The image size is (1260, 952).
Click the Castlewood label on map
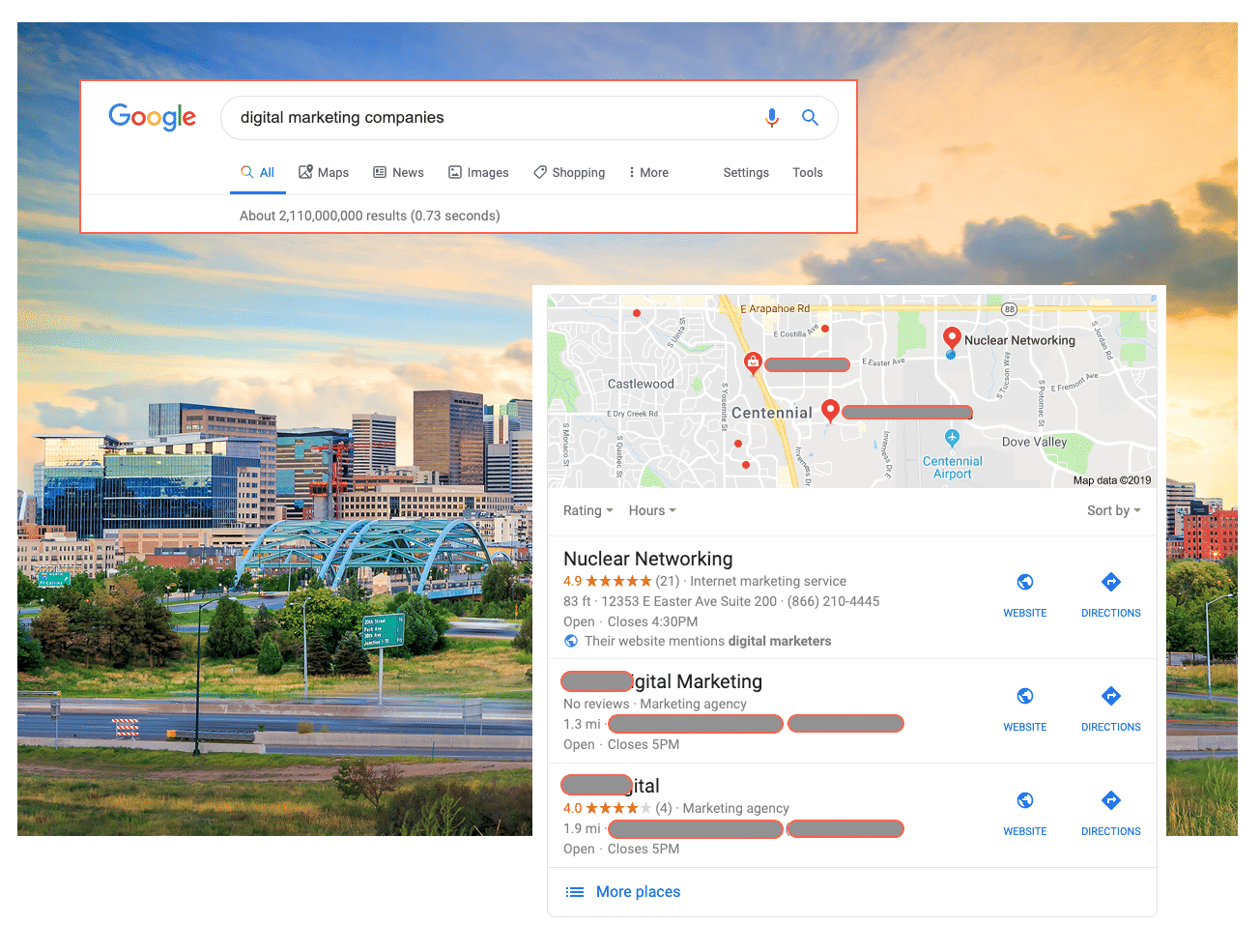(641, 384)
